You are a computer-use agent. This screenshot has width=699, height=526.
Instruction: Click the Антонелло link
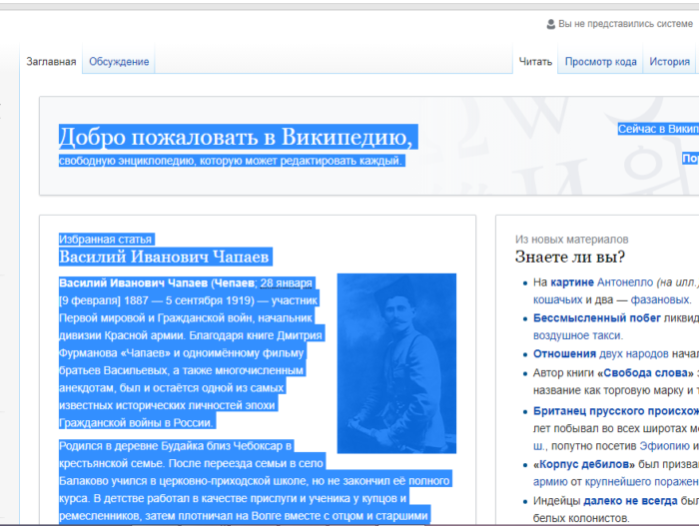coord(625,283)
